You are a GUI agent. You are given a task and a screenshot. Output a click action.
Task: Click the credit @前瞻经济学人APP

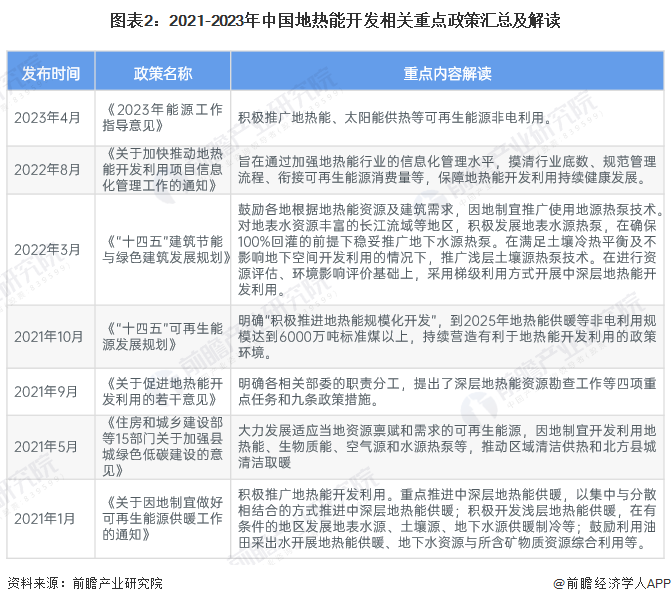click(612, 583)
